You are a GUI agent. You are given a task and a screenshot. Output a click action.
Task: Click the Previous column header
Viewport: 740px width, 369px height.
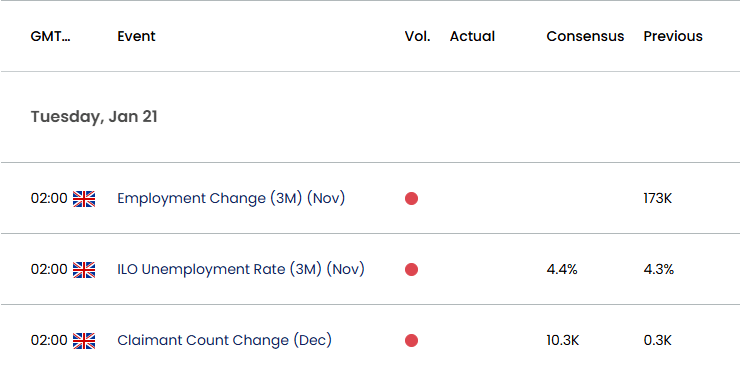click(673, 36)
